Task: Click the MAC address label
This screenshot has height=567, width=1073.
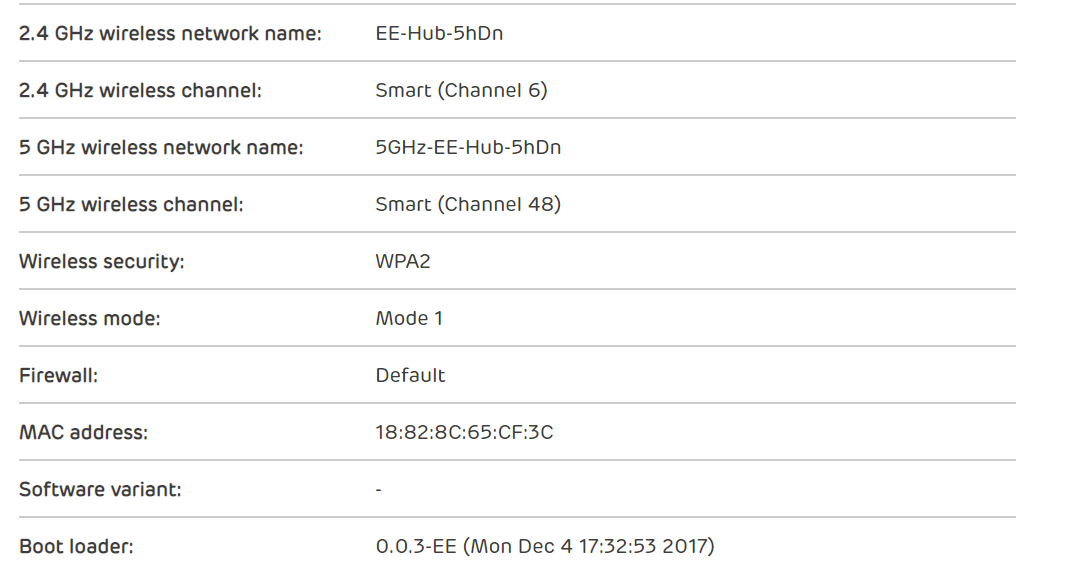Action: pos(83,432)
